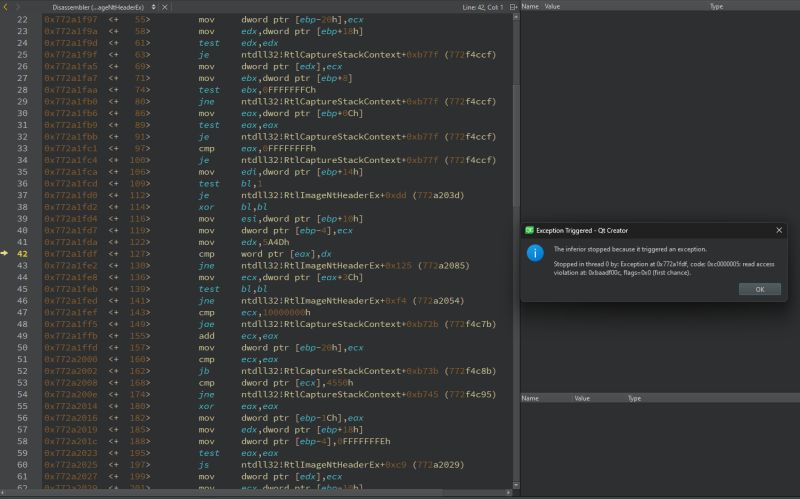Click jump target RtlImageNtHeaderEx+0x125 (772a2085)

point(355,265)
